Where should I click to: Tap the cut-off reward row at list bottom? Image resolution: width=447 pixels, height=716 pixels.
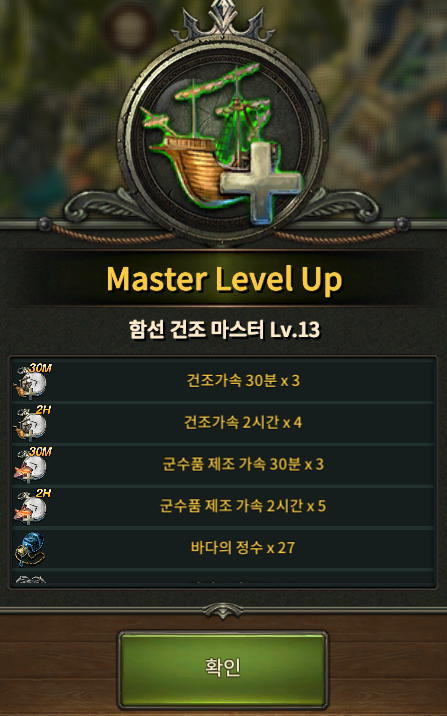coord(223,578)
